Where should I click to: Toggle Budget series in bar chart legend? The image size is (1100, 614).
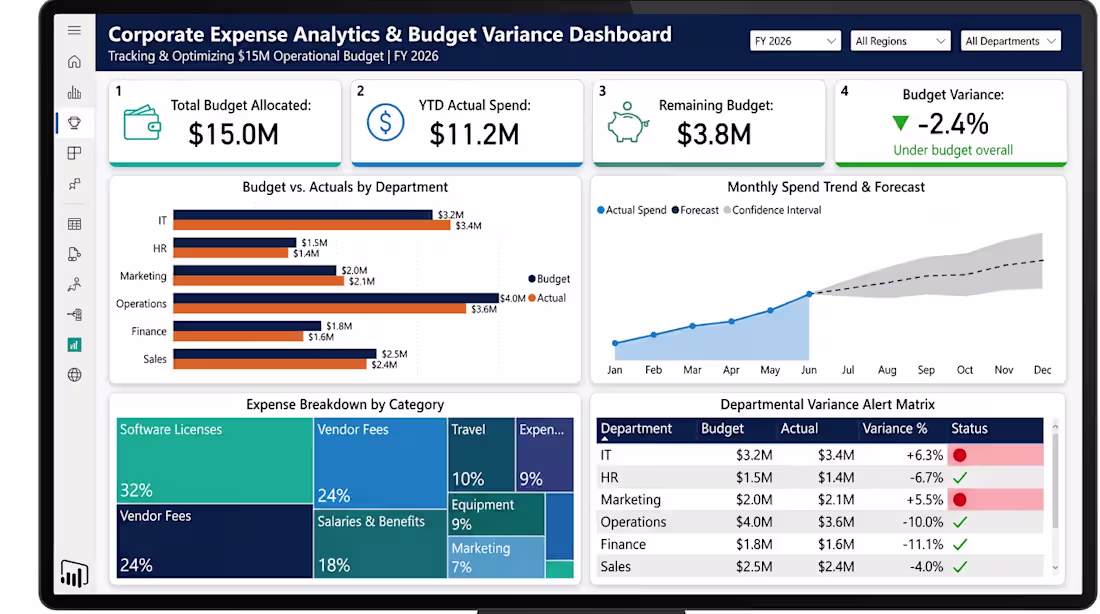549,279
